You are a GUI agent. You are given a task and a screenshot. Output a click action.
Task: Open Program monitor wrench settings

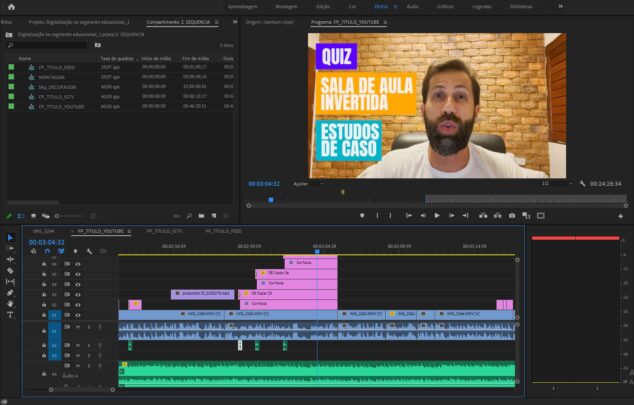pos(582,184)
